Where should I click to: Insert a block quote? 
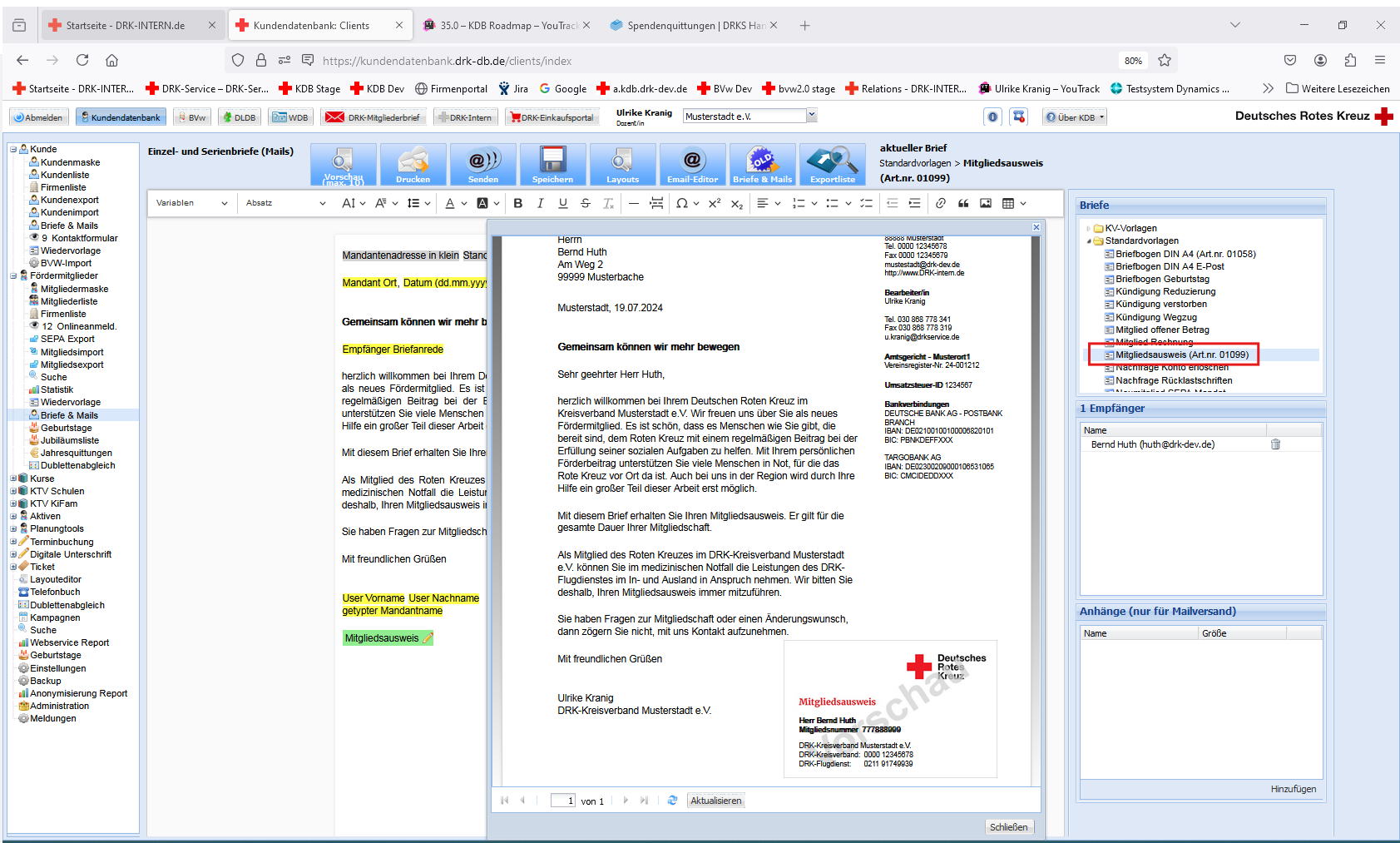[x=963, y=203]
